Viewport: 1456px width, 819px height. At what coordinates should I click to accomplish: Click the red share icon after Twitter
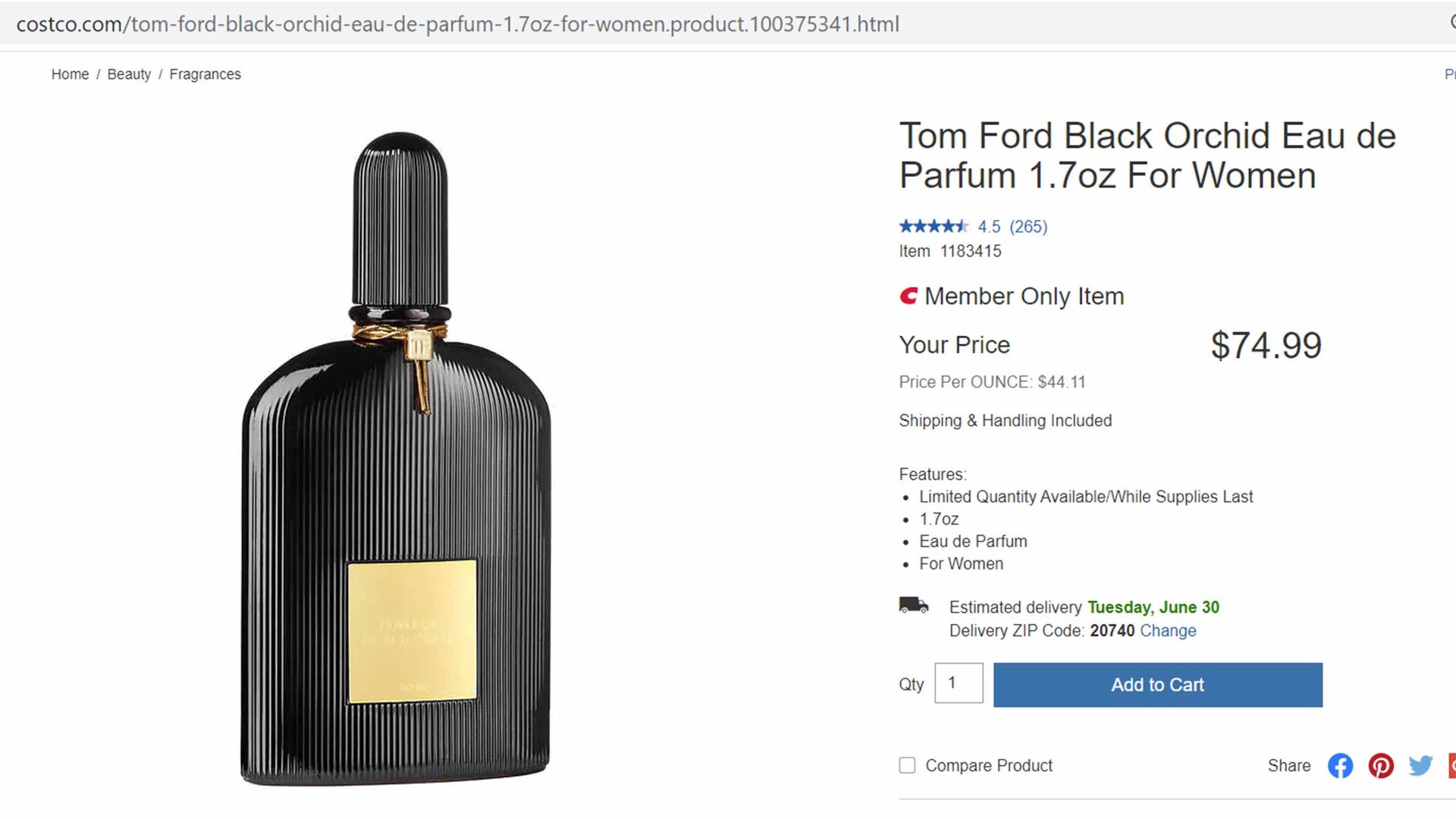1451,766
